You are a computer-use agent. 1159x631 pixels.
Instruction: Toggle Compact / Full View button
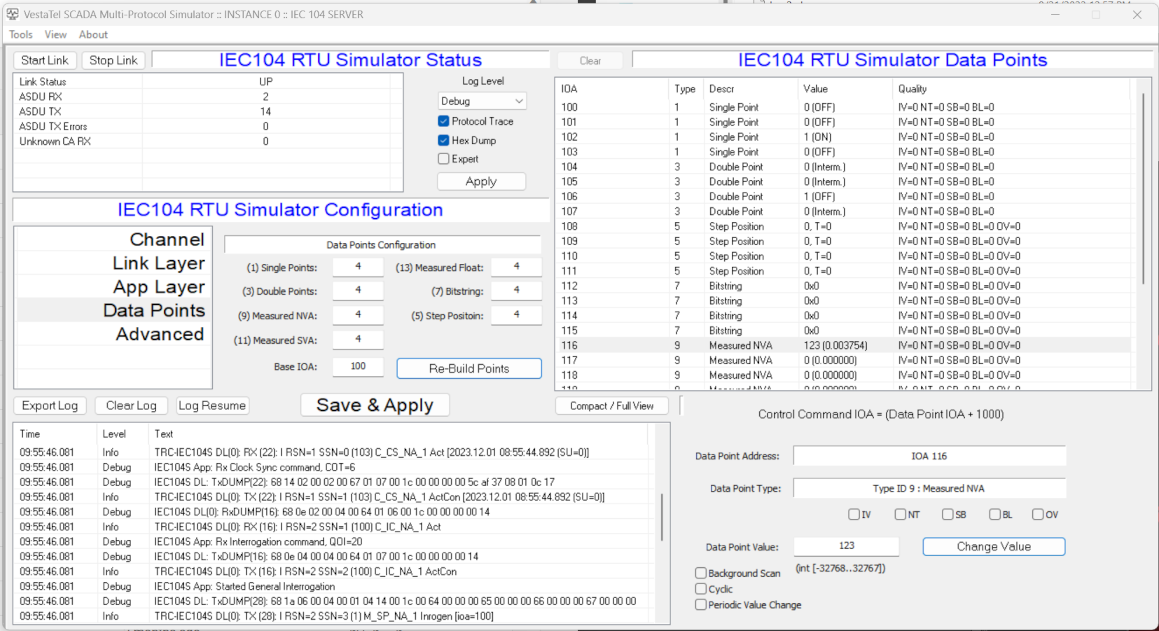(x=612, y=406)
